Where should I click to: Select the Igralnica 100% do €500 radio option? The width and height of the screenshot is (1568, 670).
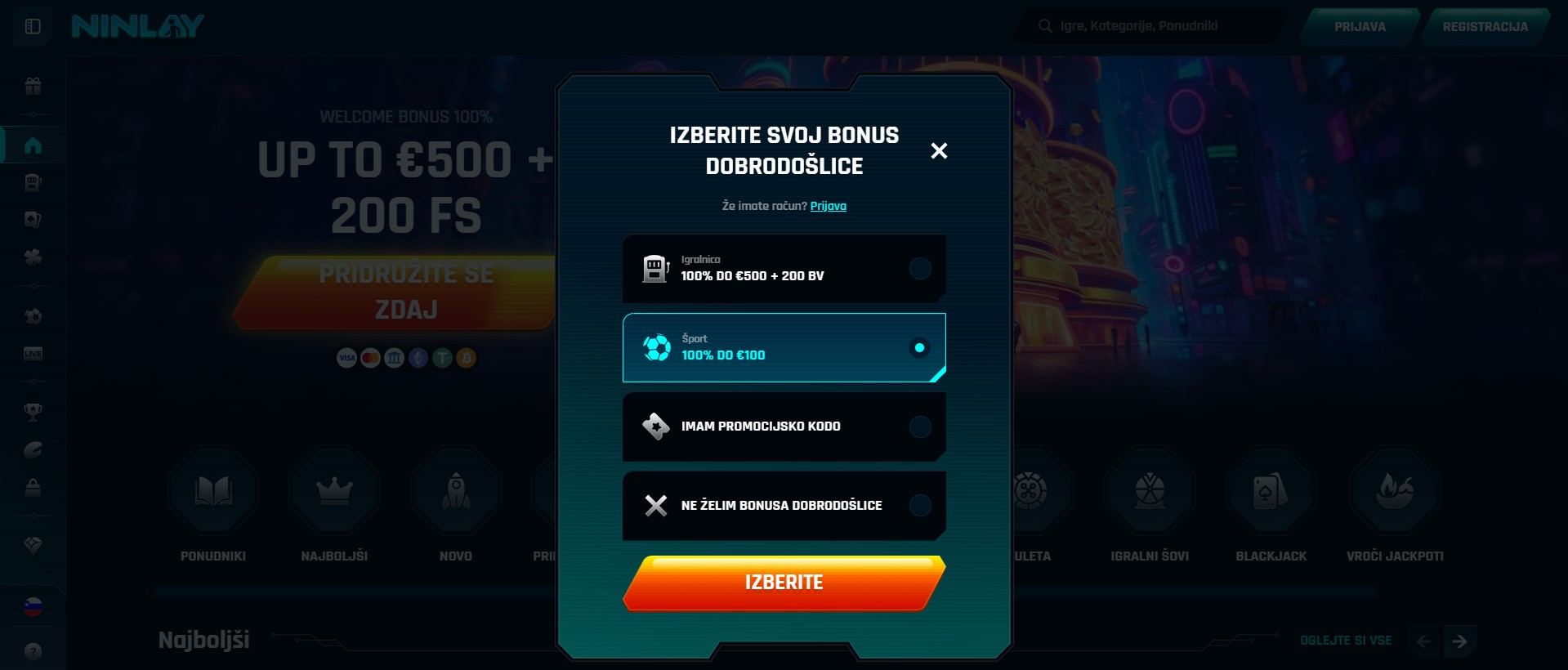coord(784,269)
